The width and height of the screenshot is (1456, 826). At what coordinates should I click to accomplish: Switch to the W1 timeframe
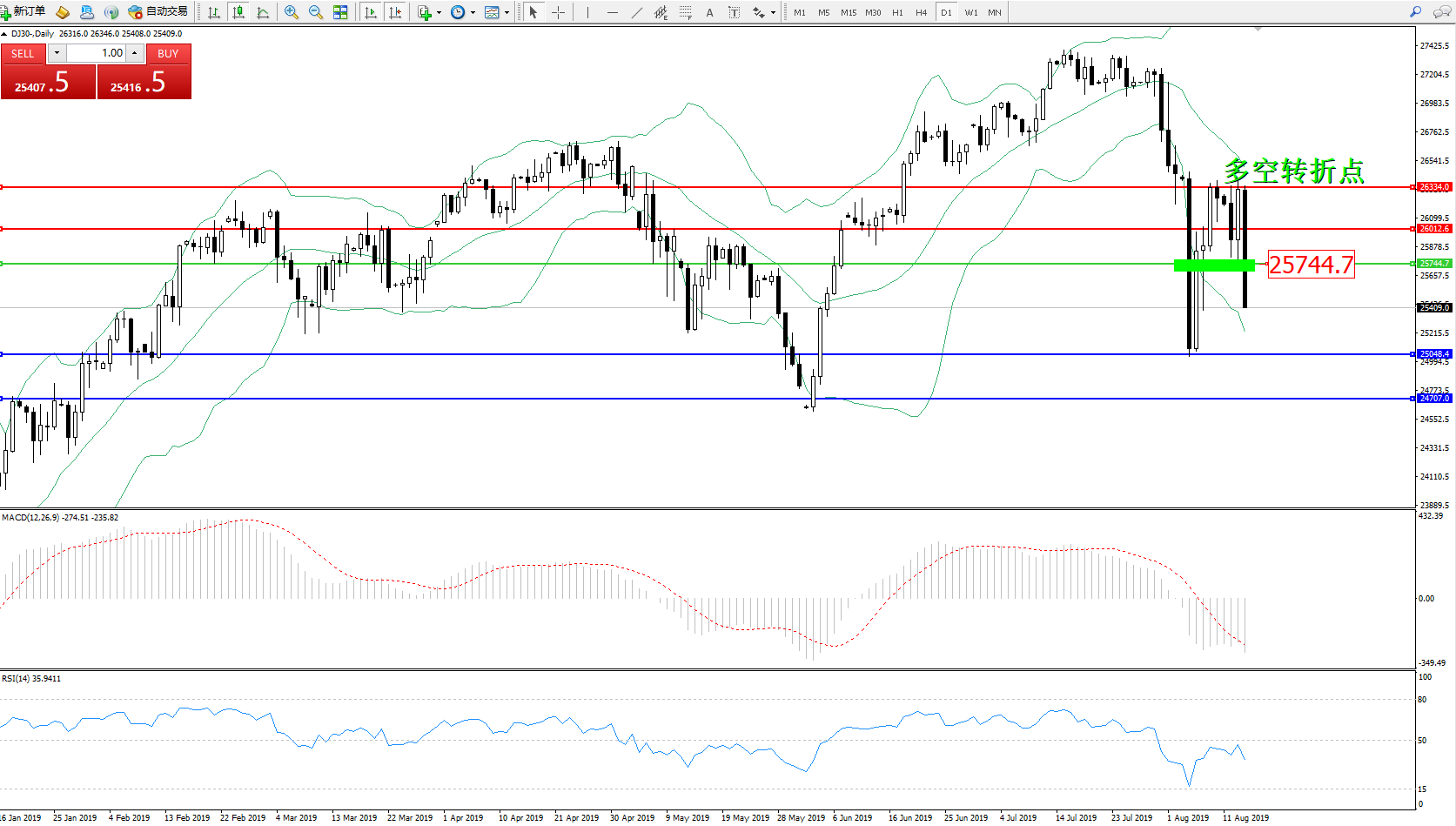click(970, 13)
